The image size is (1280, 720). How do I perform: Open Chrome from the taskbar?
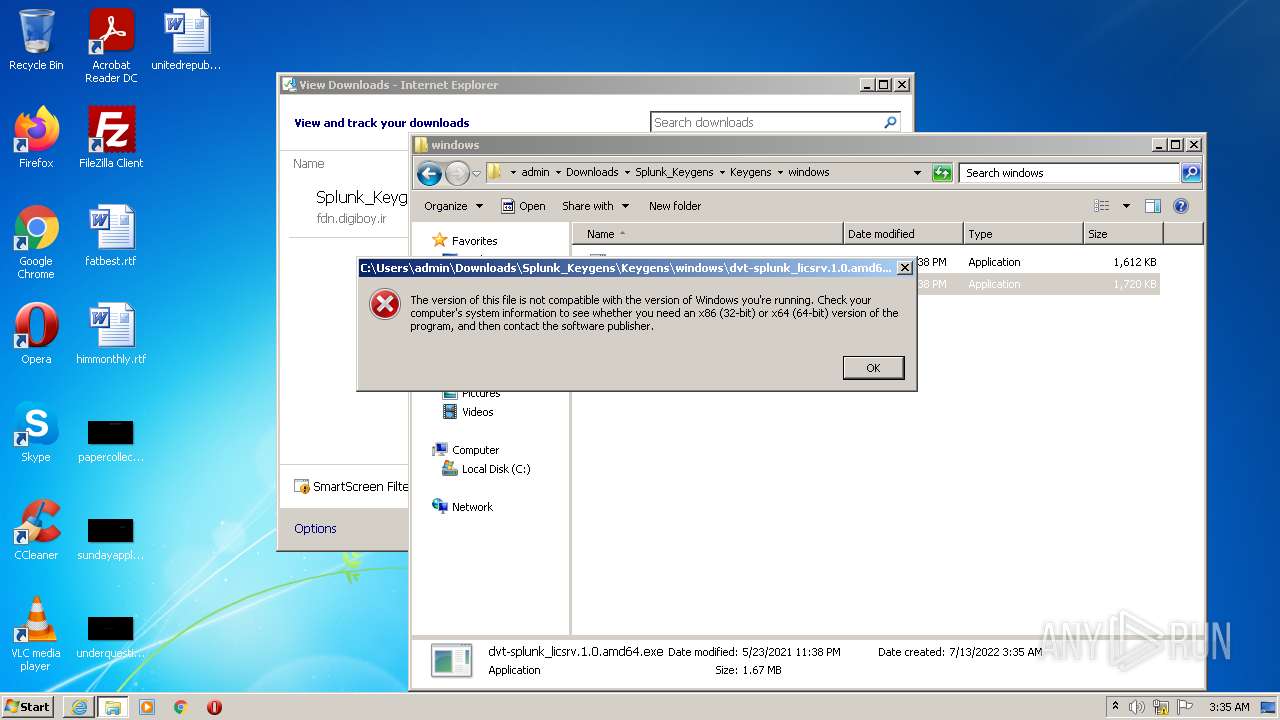[181, 707]
